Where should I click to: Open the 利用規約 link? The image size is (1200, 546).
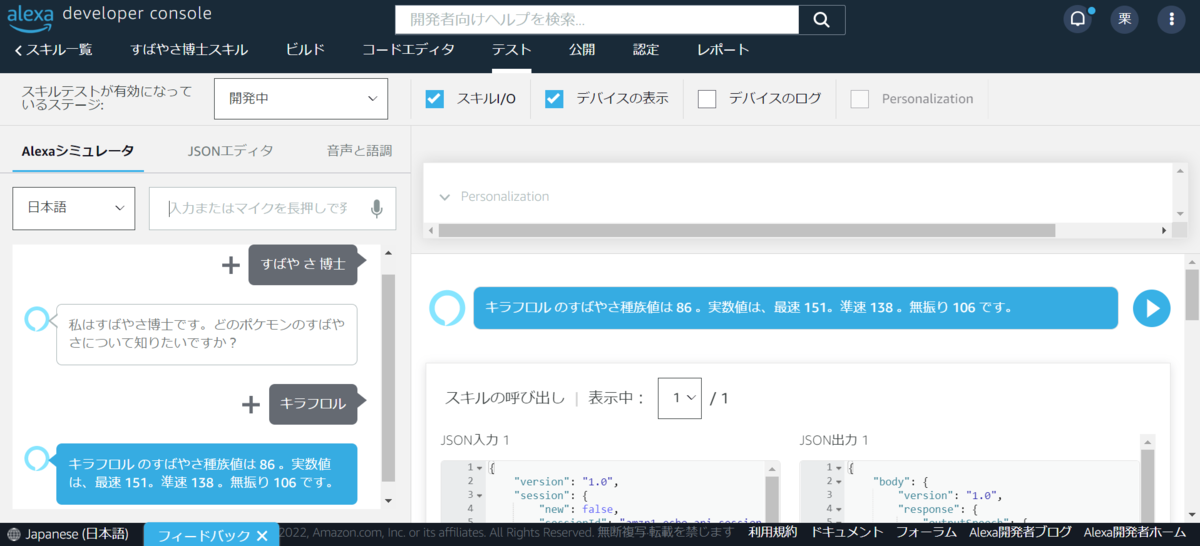coord(772,533)
